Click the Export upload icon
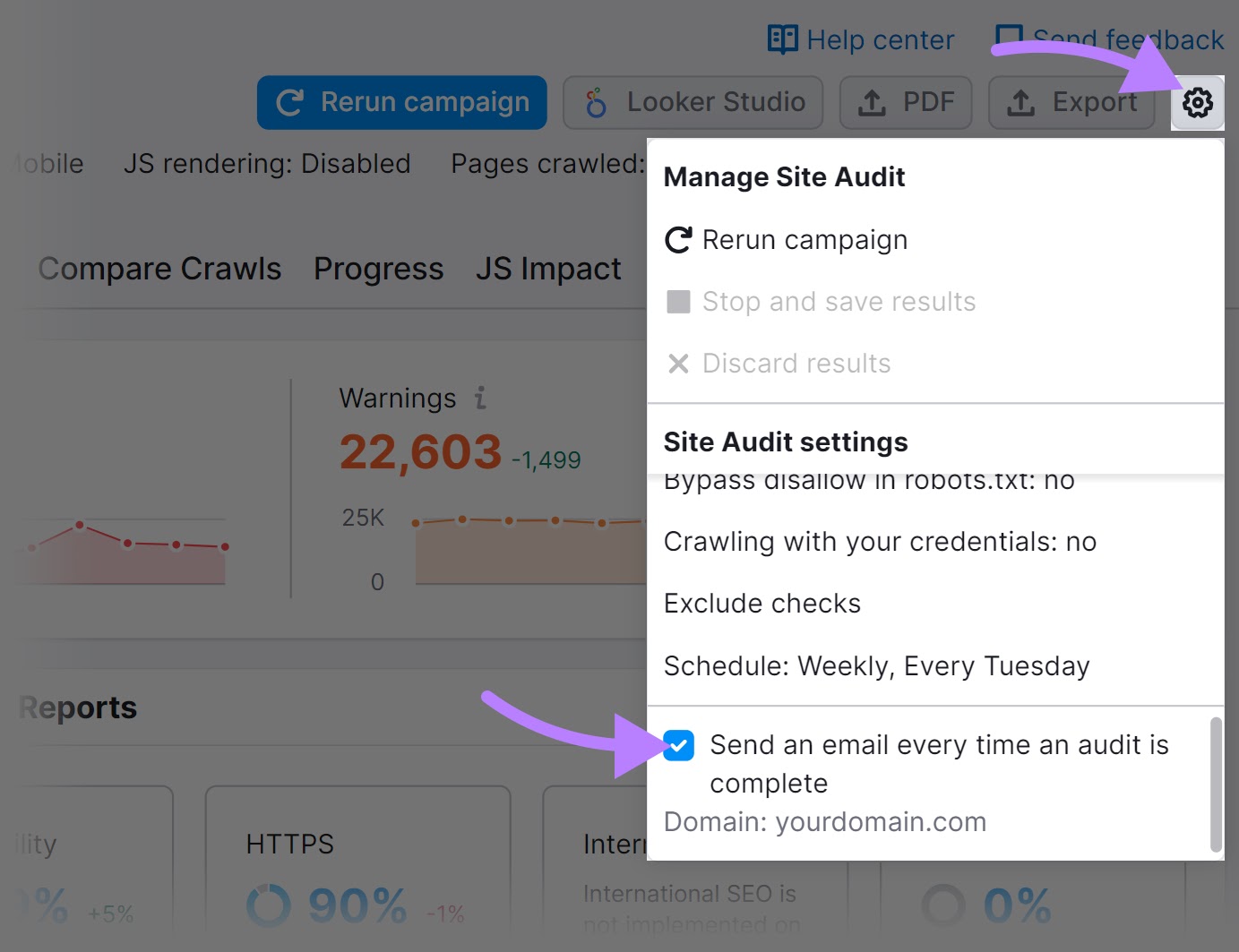The image size is (1239, 952). 1020,101
